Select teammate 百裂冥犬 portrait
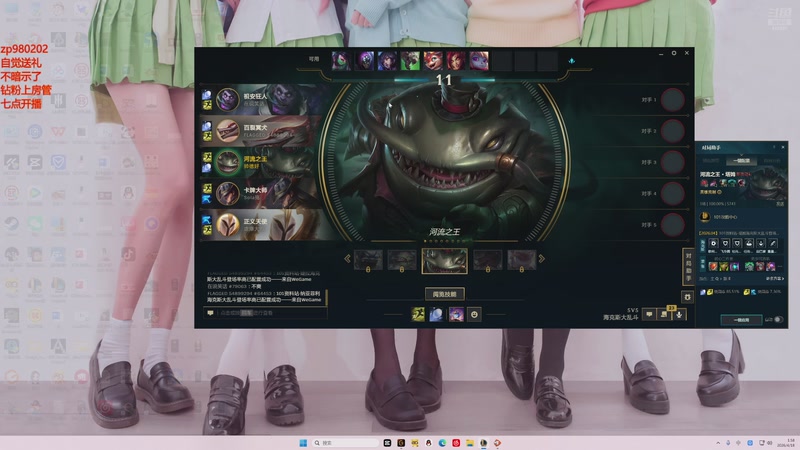This screenshot has height=450, width=800. [x=227, y=131]
